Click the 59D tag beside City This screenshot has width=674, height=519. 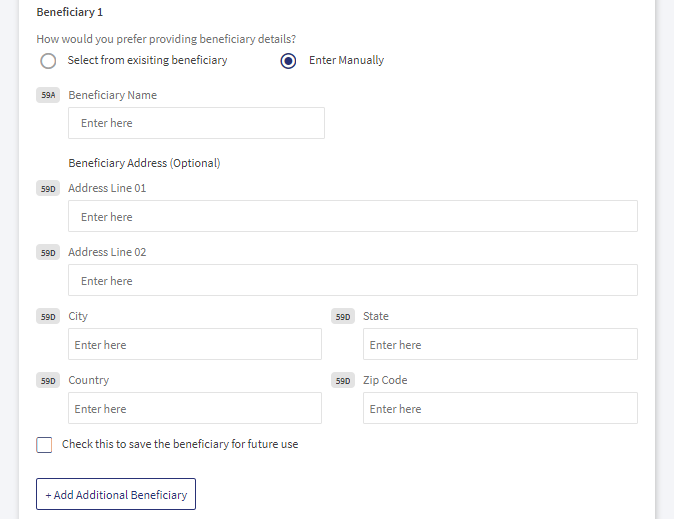(48, 316)
